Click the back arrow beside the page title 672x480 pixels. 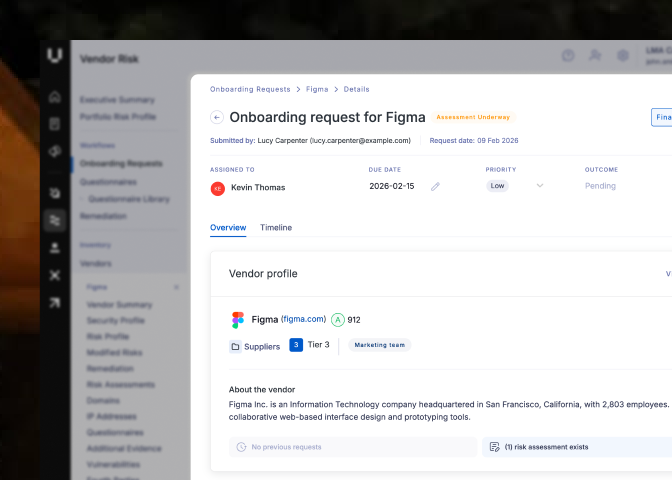[x=217, y=117]
